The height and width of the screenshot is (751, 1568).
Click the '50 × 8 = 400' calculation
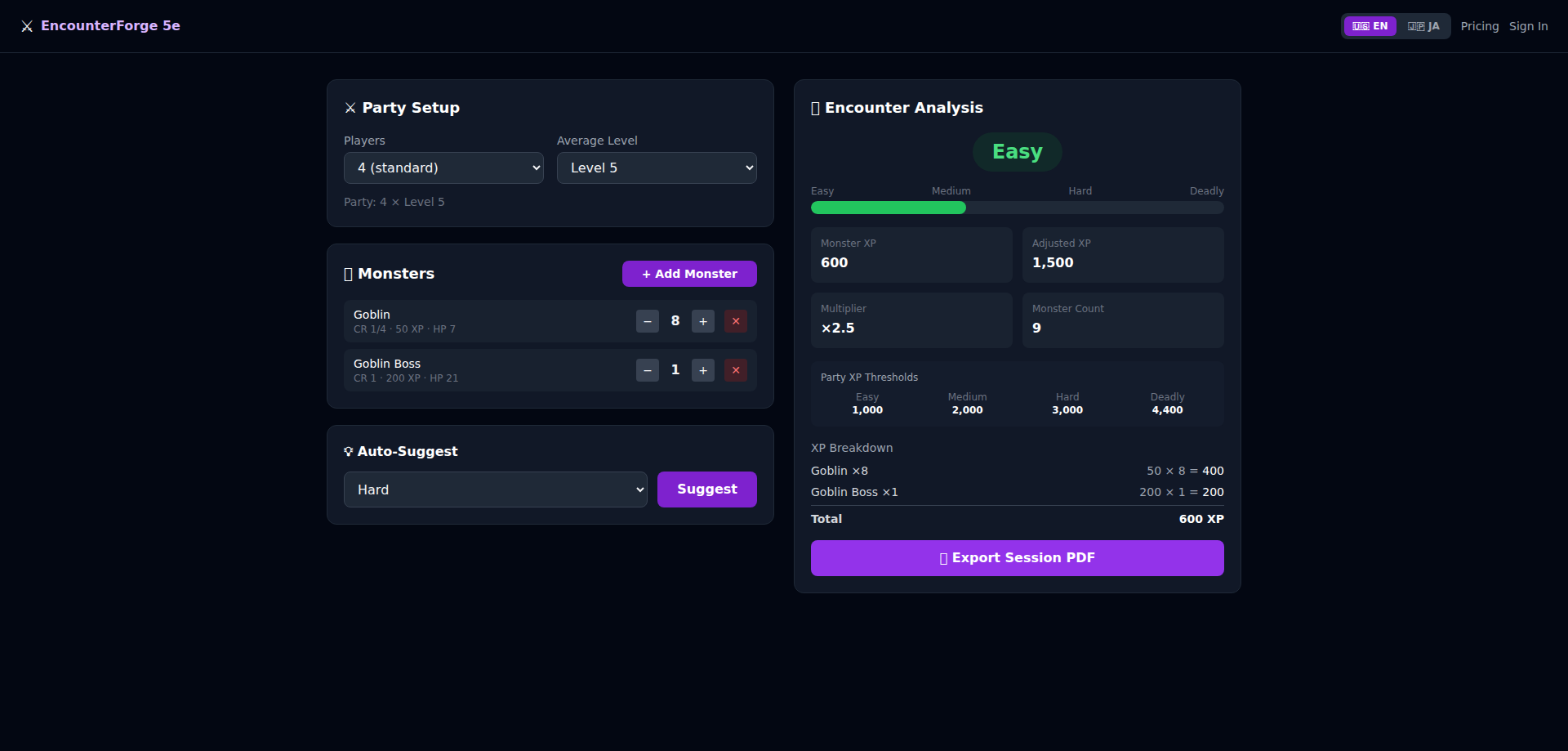point(1185,471)
